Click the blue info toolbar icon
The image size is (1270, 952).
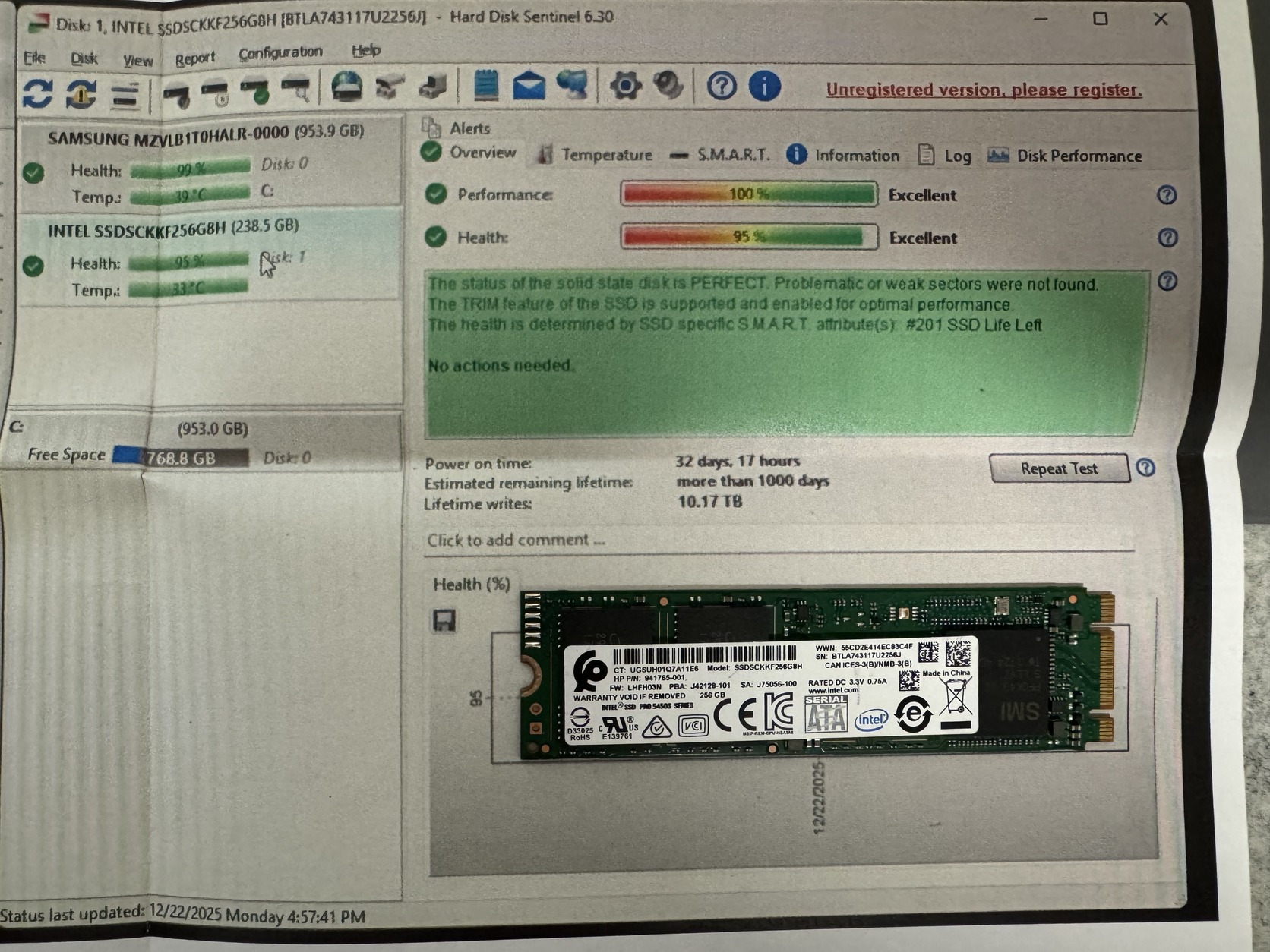[x=765, y=86]
